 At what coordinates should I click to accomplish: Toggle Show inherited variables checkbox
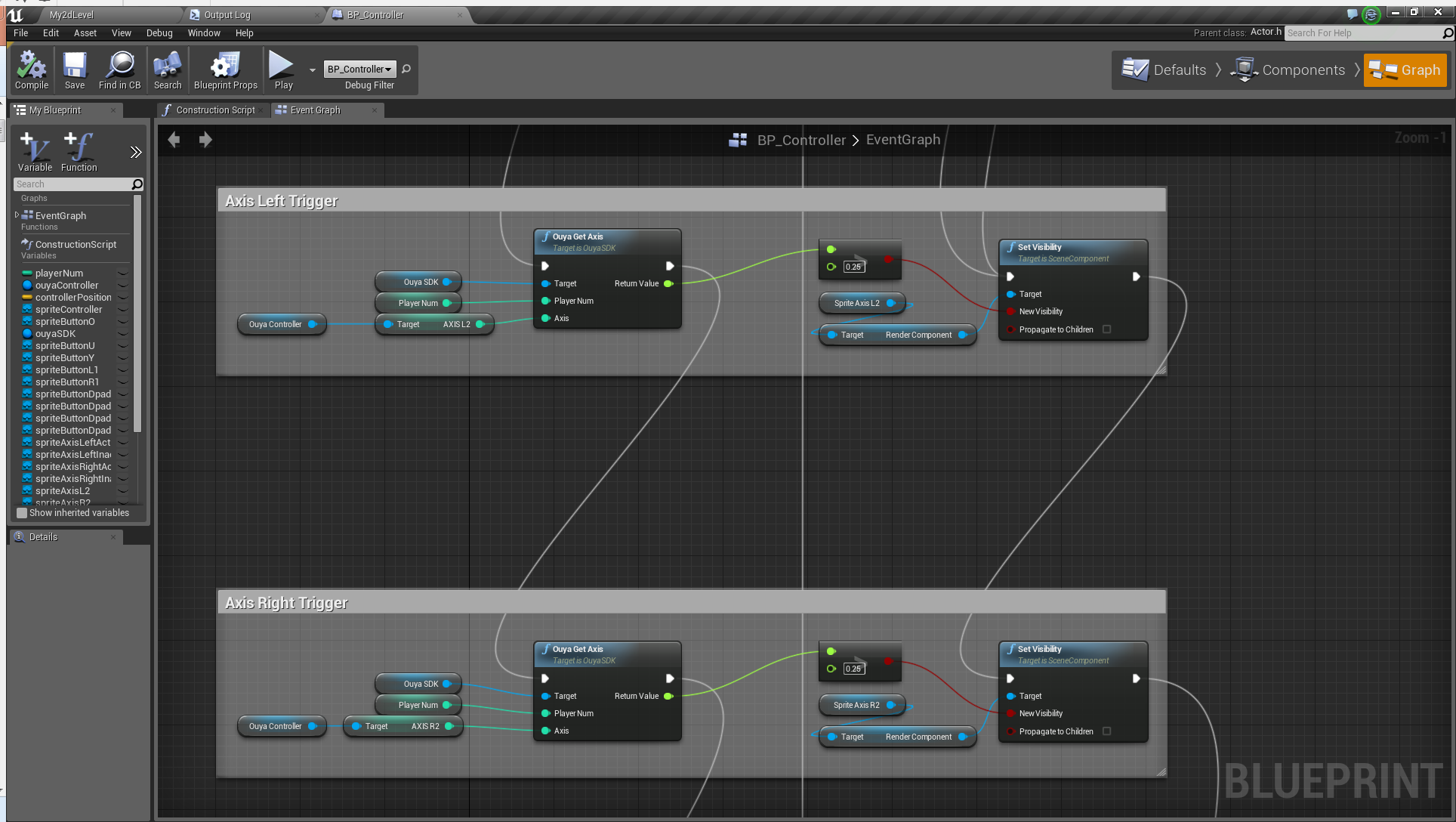click(x=22, y=513)
